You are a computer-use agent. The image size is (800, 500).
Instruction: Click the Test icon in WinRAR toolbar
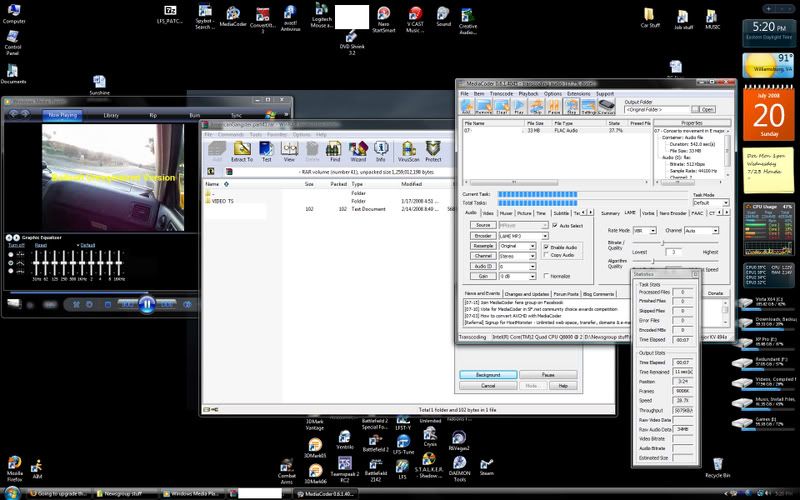[x=266, y=152]
